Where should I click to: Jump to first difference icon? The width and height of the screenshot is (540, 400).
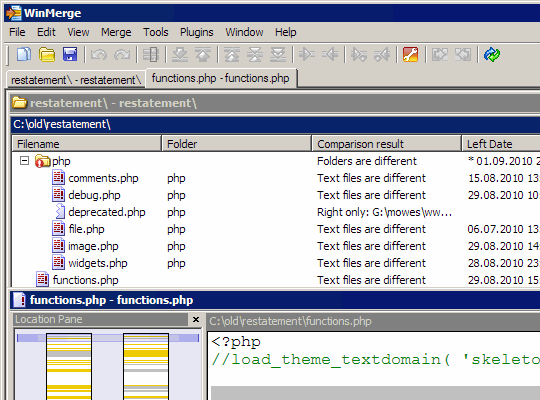tap(232, 54)
